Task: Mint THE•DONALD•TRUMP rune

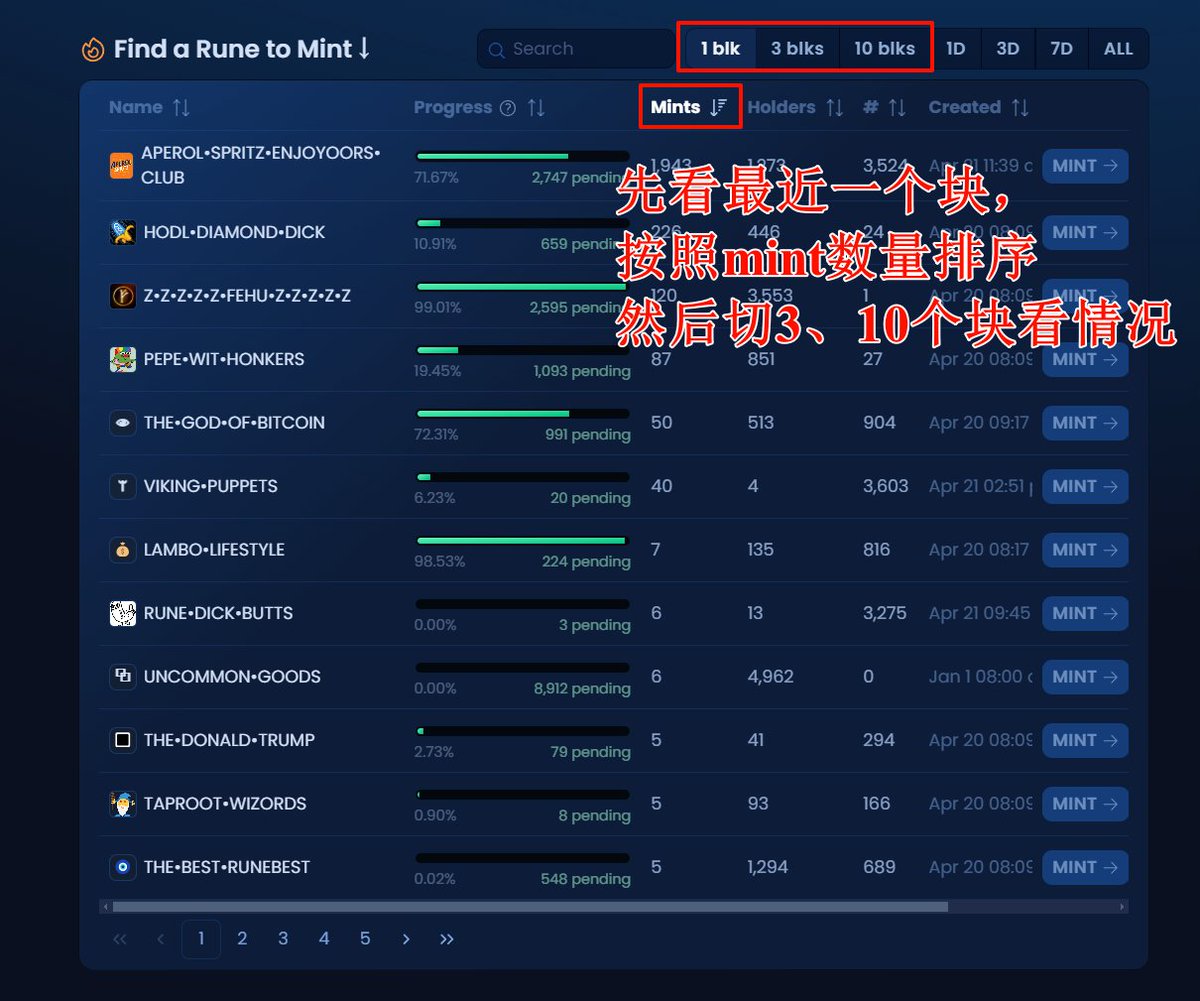Action: (1085, 740)
